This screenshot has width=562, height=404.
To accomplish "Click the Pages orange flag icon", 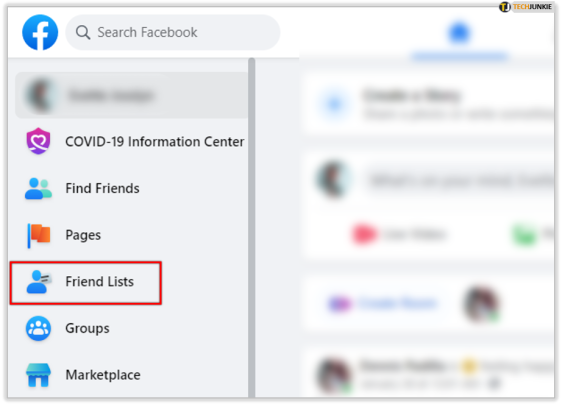I will (39, 235).
